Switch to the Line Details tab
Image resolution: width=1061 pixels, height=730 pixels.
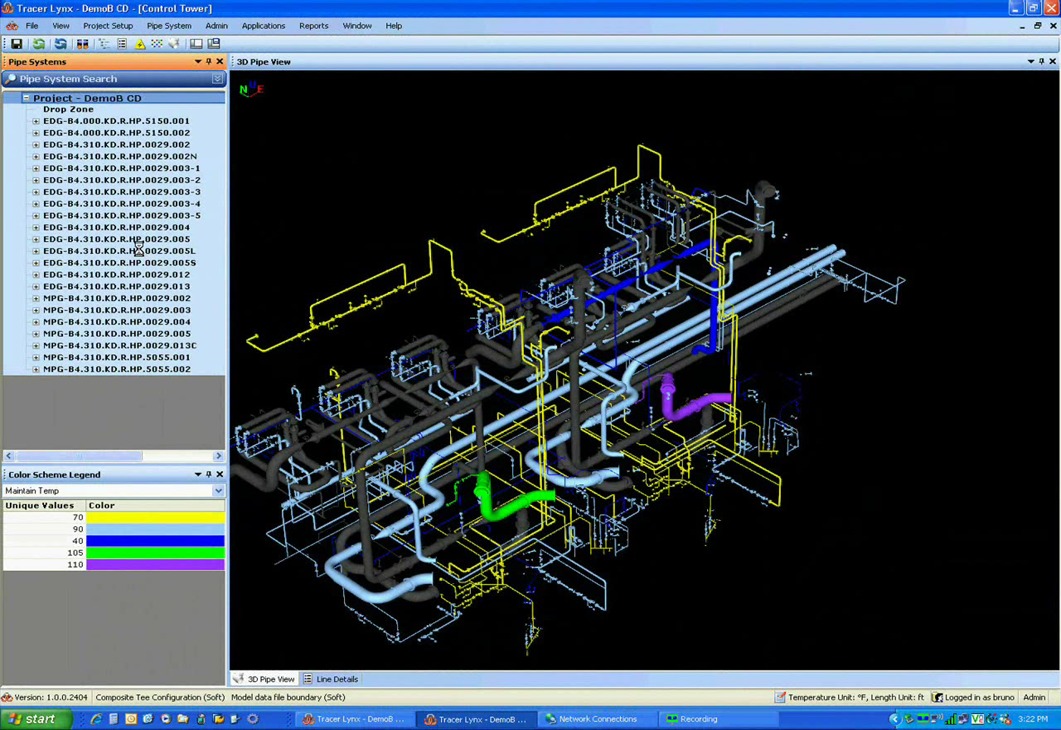(x=331, y=679)
